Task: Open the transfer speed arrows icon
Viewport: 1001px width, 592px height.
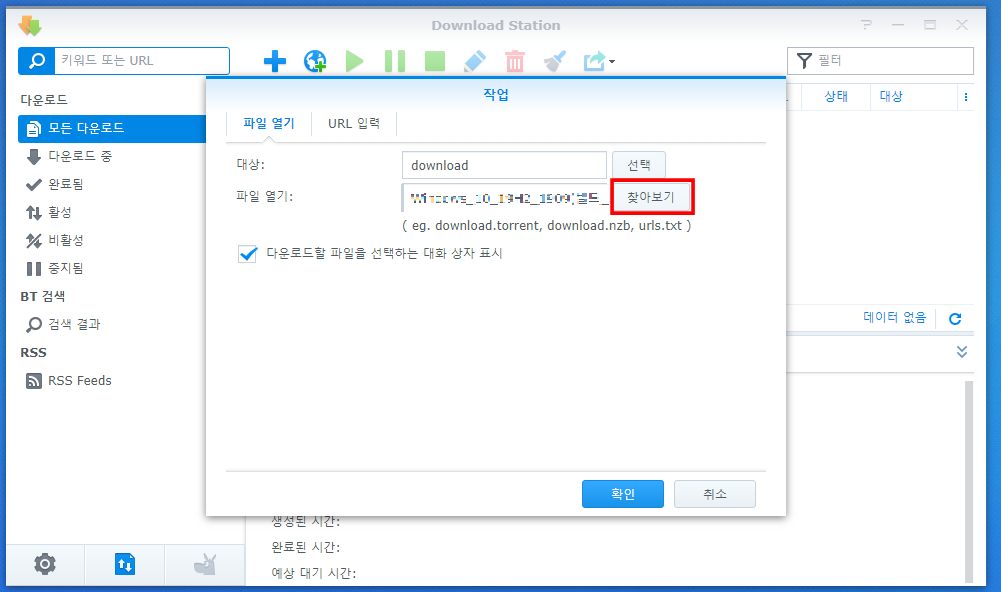Action: coord(125,565)
